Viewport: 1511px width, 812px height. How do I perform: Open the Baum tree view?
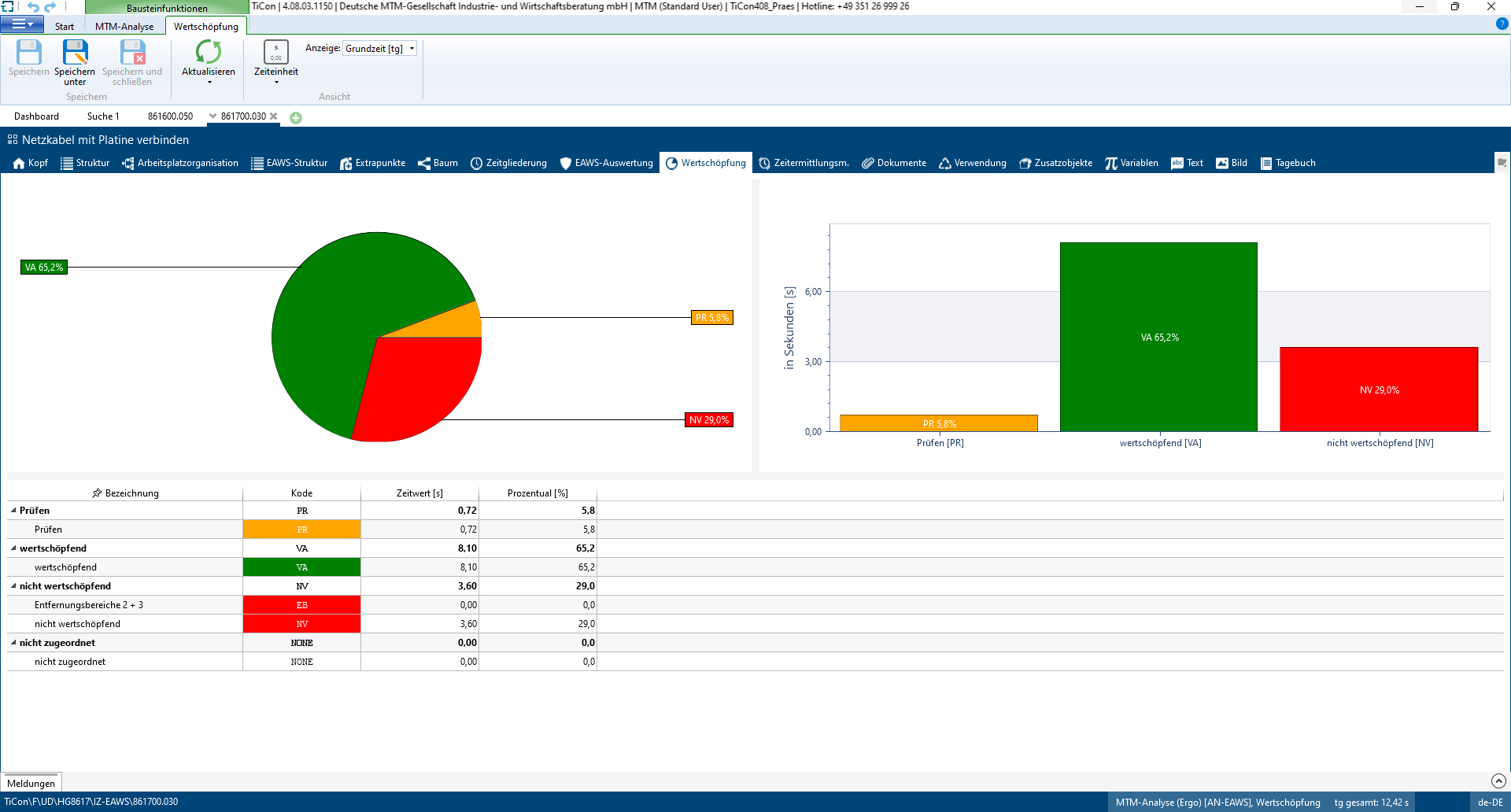click(438, 163)
